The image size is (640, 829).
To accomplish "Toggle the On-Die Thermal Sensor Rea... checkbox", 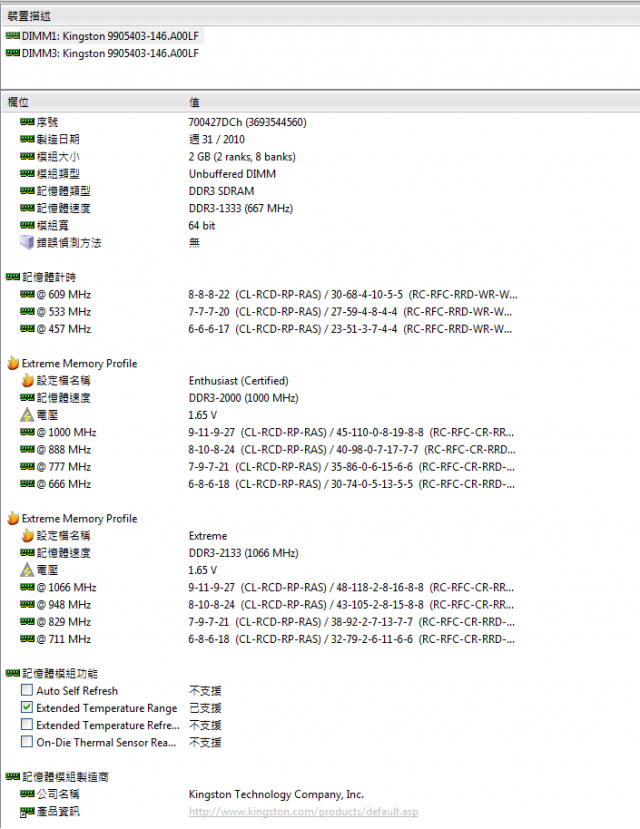I will click(27, 742).
